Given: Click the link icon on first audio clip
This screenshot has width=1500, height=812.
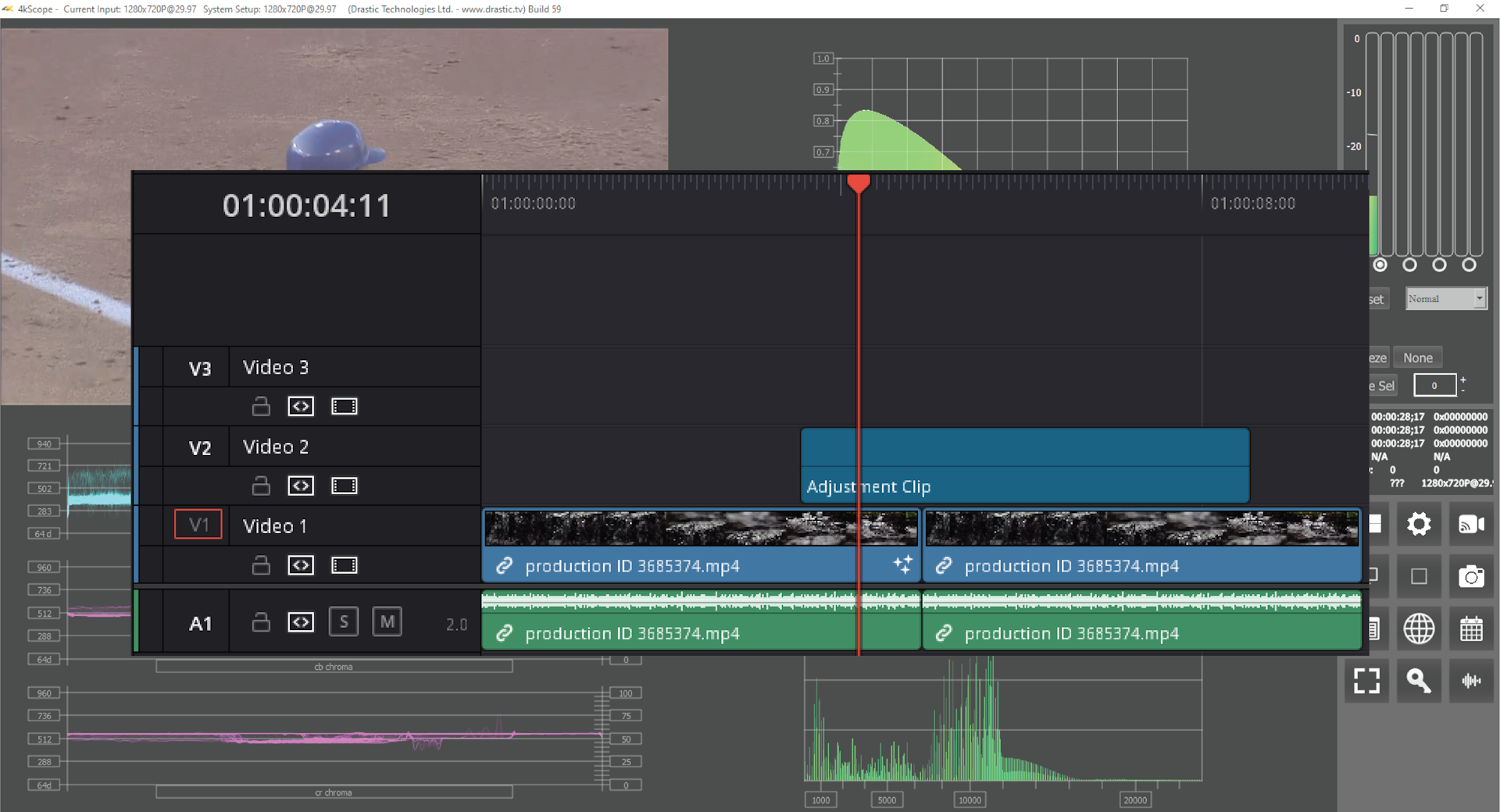Looking at the screenshot, I should 505,633.
